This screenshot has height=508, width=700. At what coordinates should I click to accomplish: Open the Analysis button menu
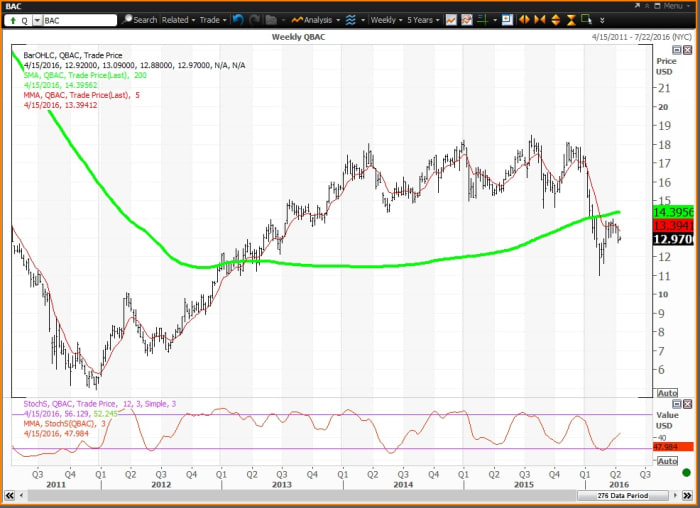pyautogui.click(x=315, y=19)
